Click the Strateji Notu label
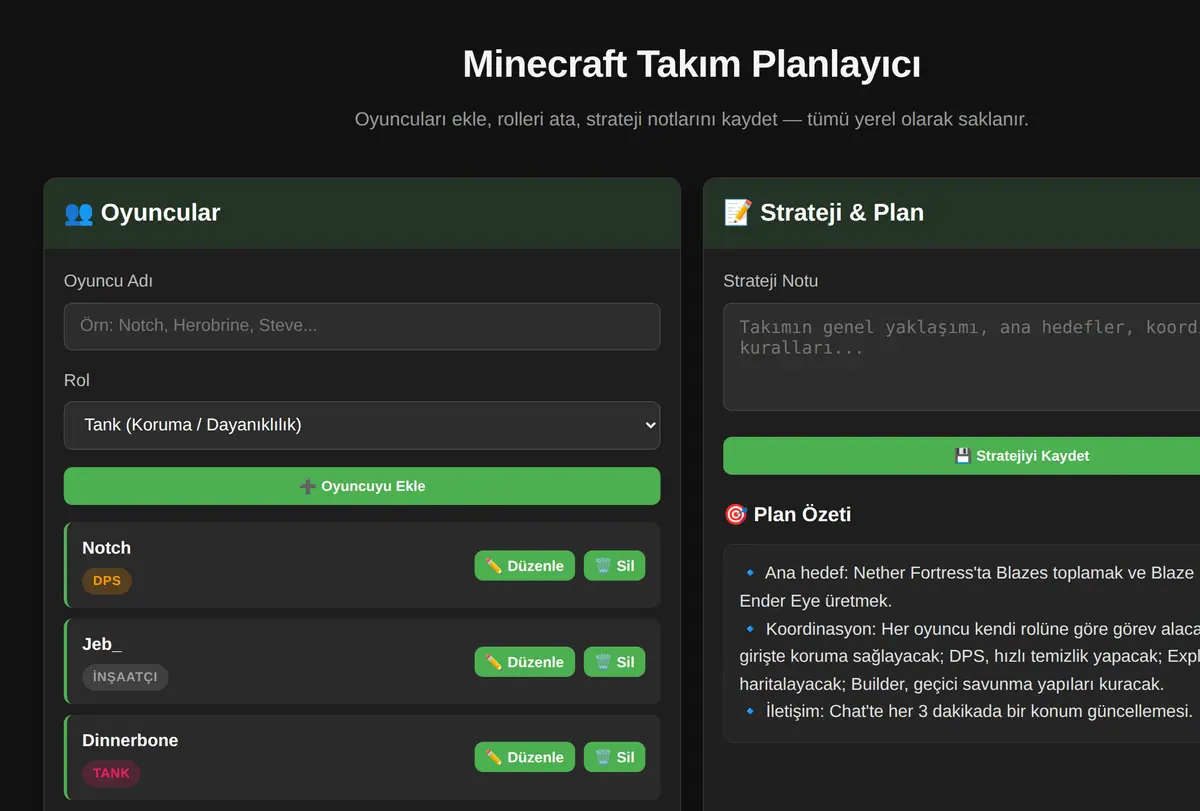This screenshot has width=1200, height=811. point(771,282)
